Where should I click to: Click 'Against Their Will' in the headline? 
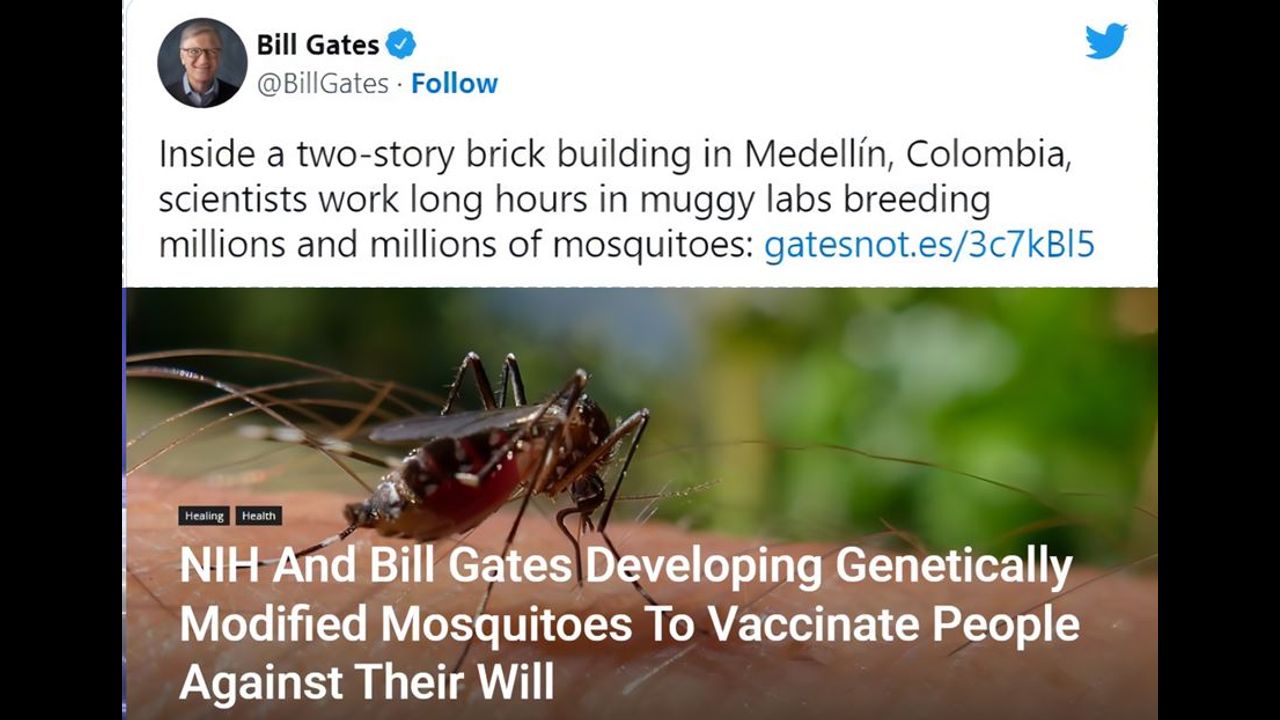tap(366, 682)
